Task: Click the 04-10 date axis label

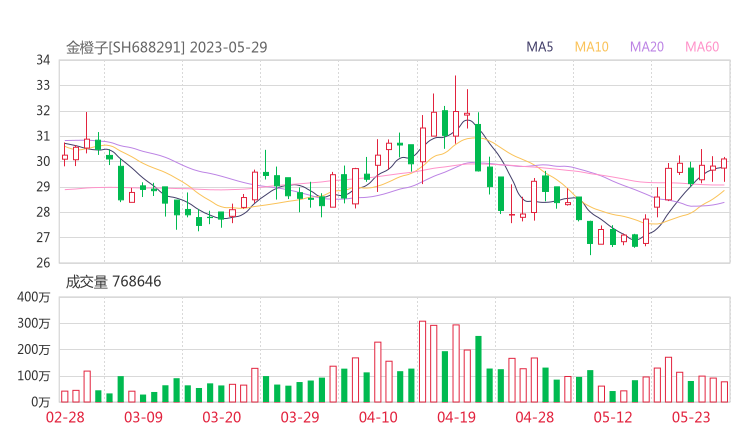Action: 378,417
